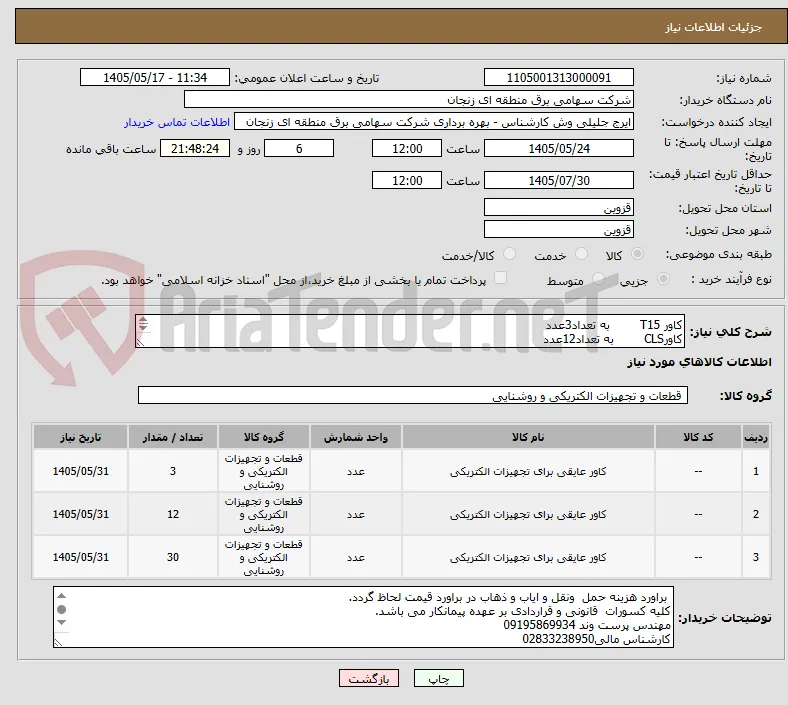Click the request creator field ایرج جلیلی وش
The image size is (788, 705).
point(434,122)
